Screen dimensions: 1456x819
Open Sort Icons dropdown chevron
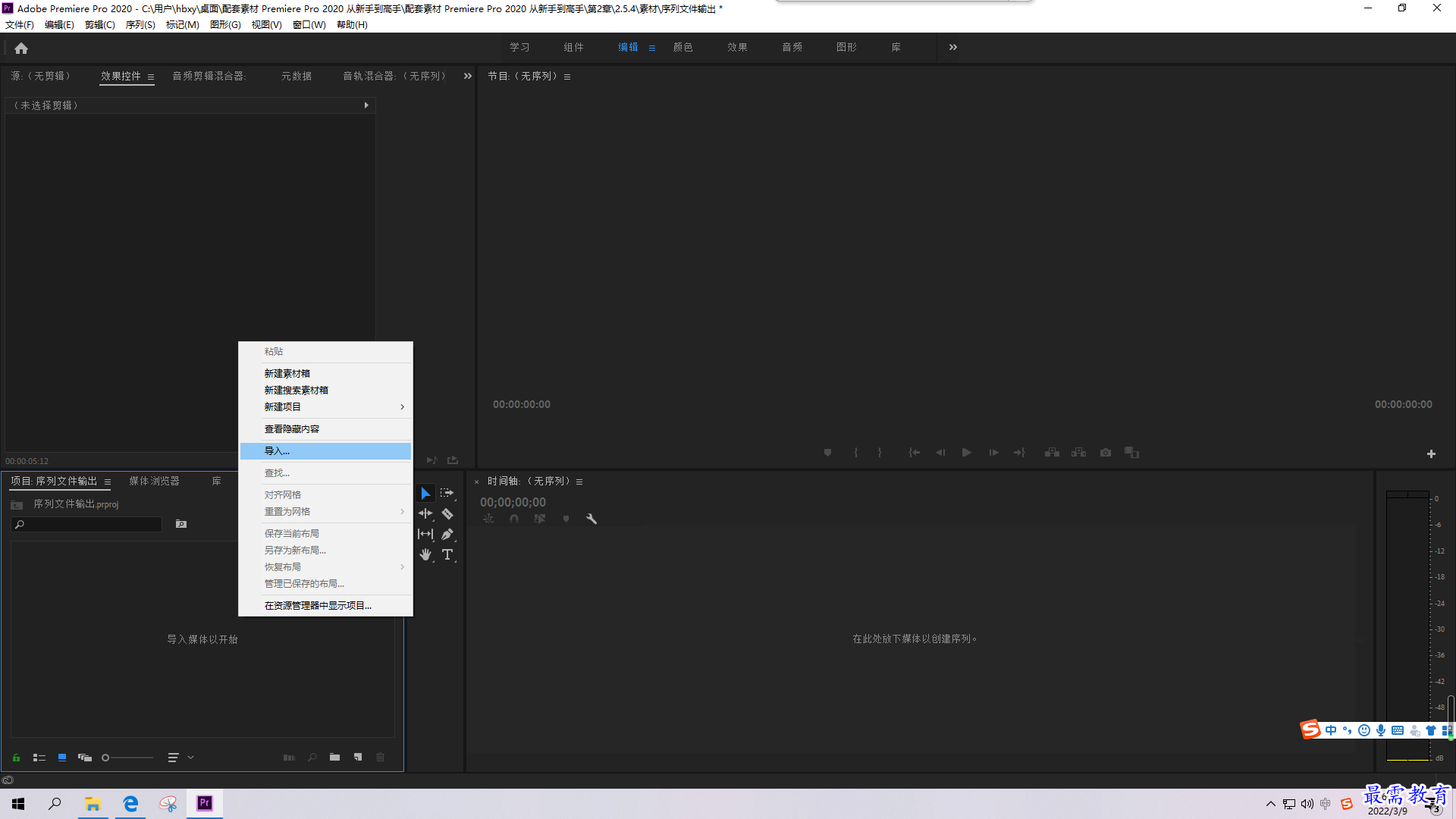click(x=191, y=758)
